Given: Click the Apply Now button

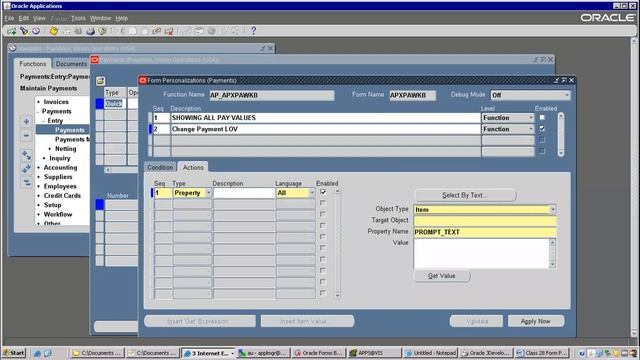Looking at the screenshot, I should 536,321.
